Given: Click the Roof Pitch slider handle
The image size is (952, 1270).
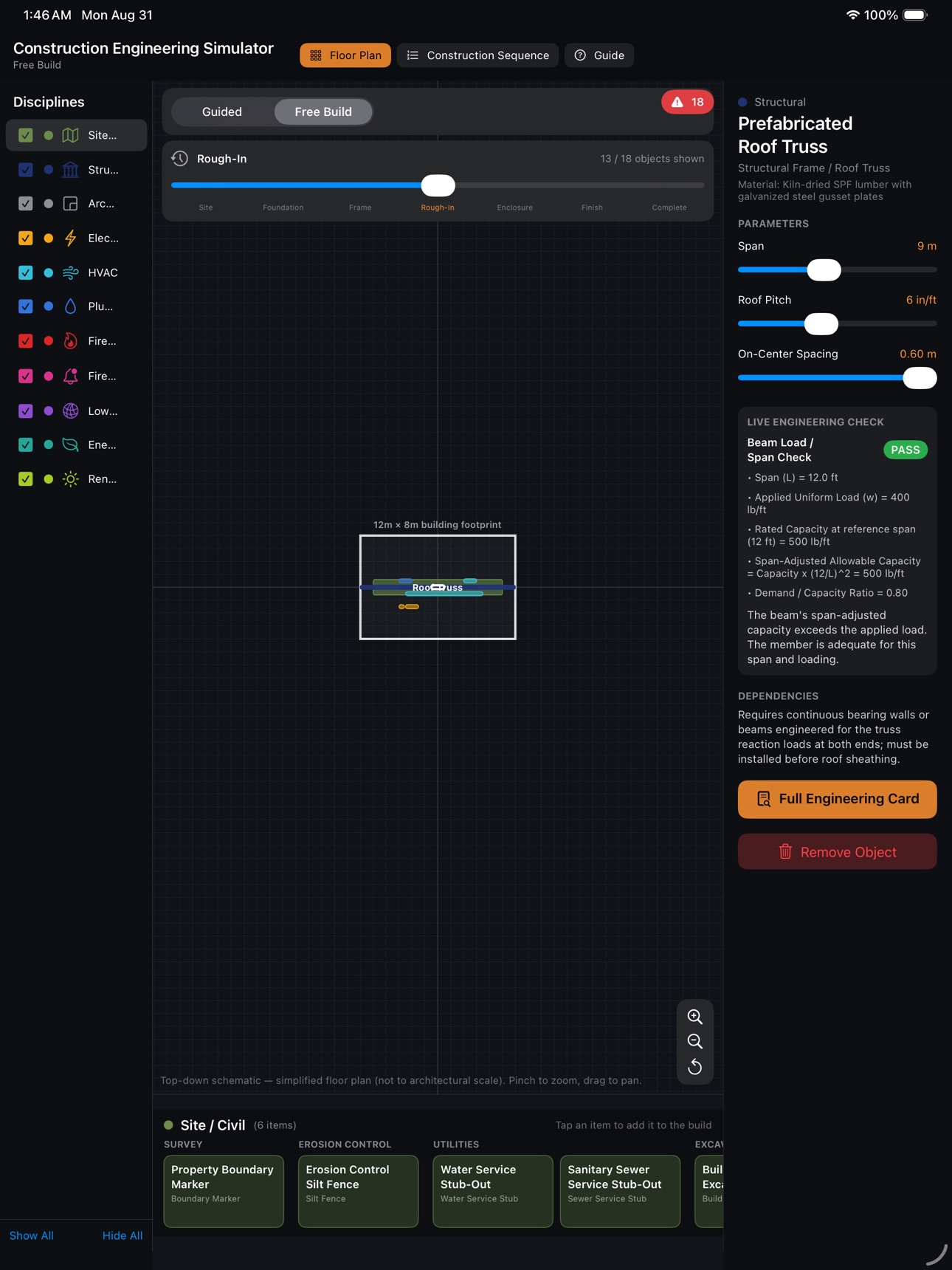Looking at the screenshot, I should [x=821, y=324].
